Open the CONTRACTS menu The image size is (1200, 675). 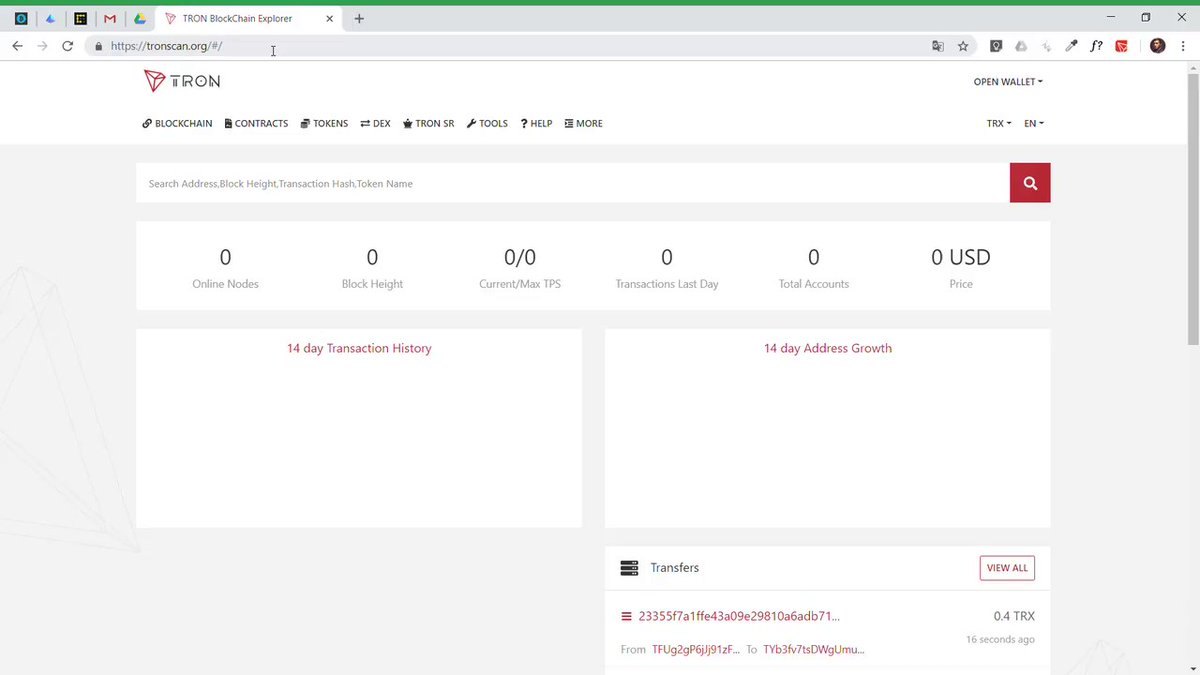[256, 124]
